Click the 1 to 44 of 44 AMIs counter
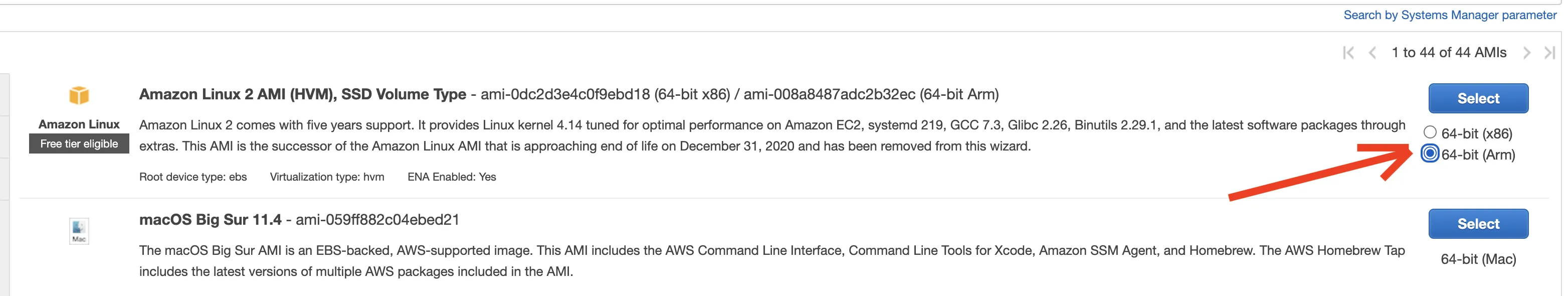Screen dimensions: 1568x296 [x=1449, y=53]
